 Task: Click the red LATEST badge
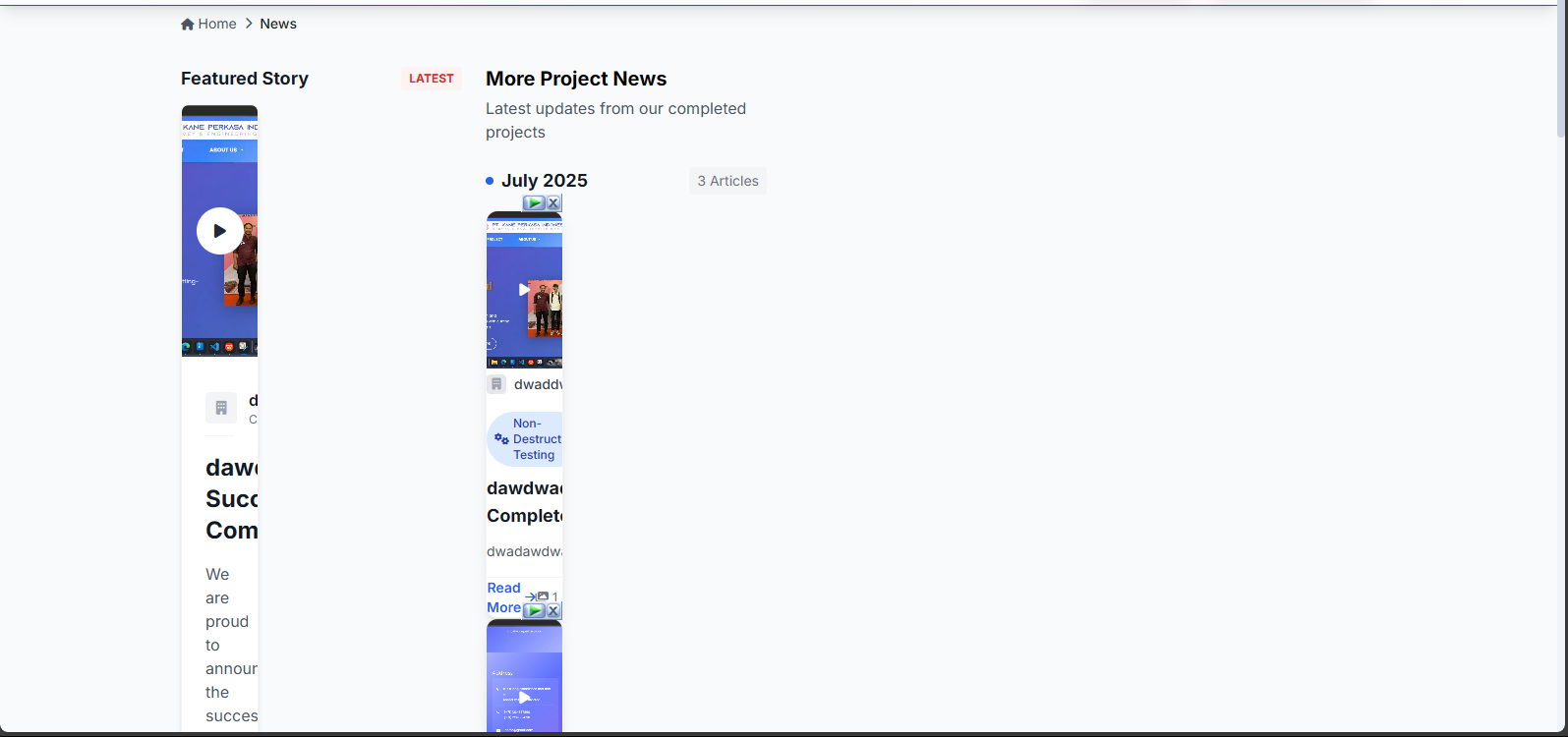coord(431,79)
